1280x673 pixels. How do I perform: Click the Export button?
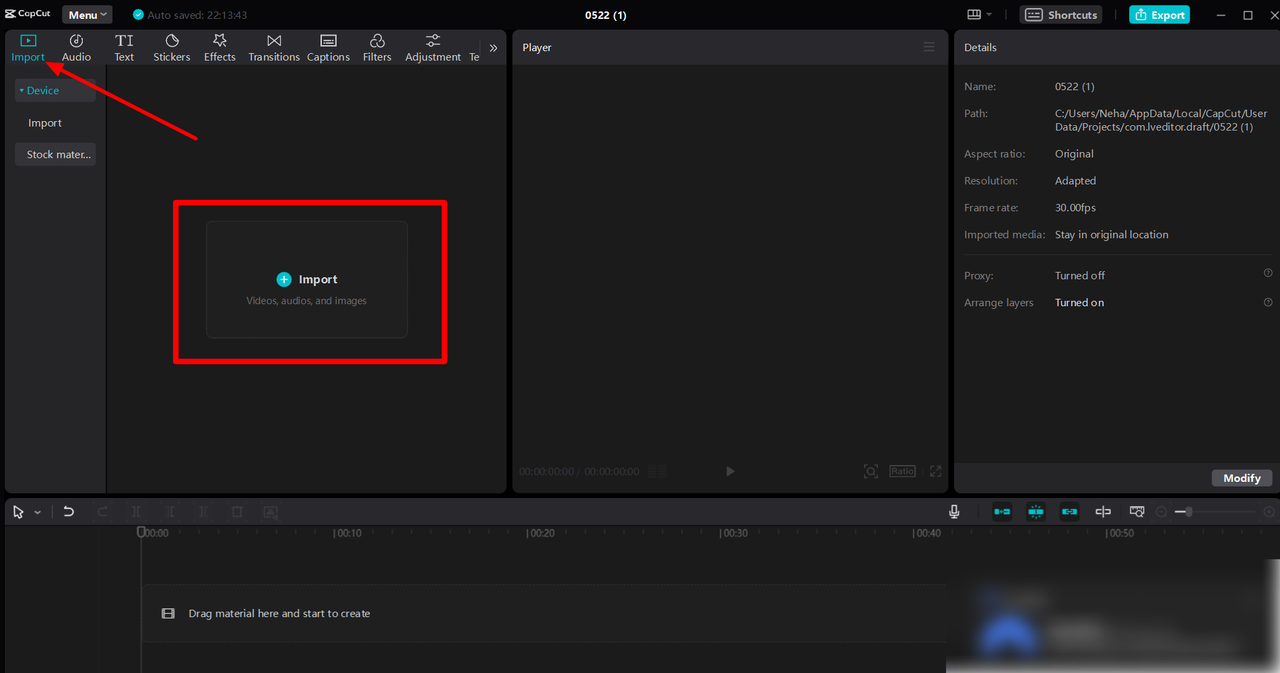pos(1159,15)
